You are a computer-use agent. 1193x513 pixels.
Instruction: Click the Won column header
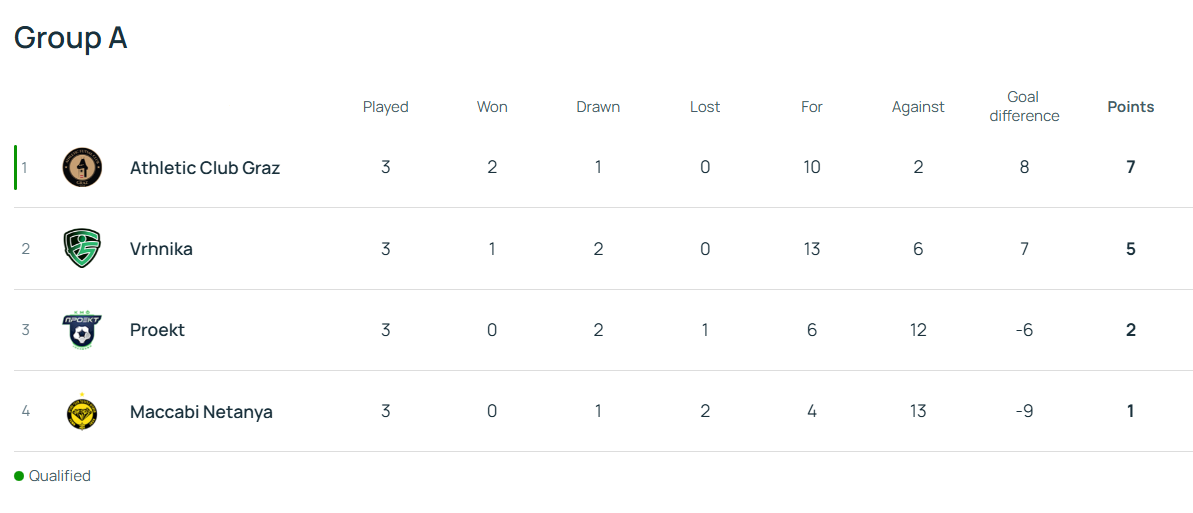(492, 107)
